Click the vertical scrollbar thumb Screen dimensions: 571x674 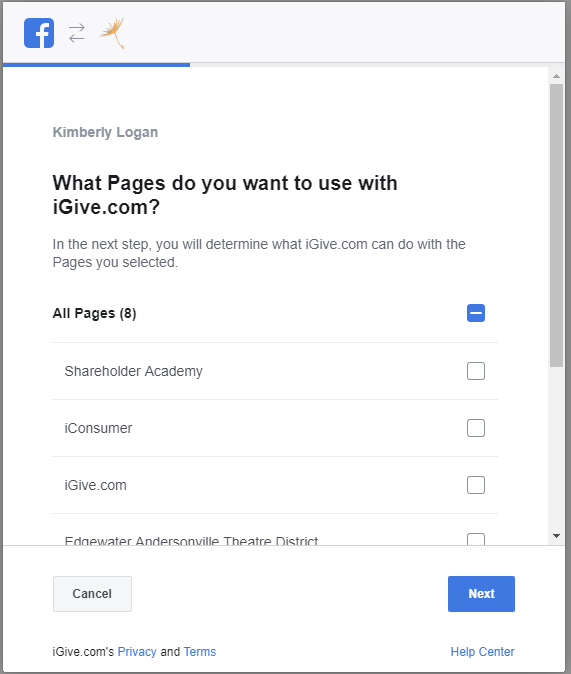pos(556,225)
